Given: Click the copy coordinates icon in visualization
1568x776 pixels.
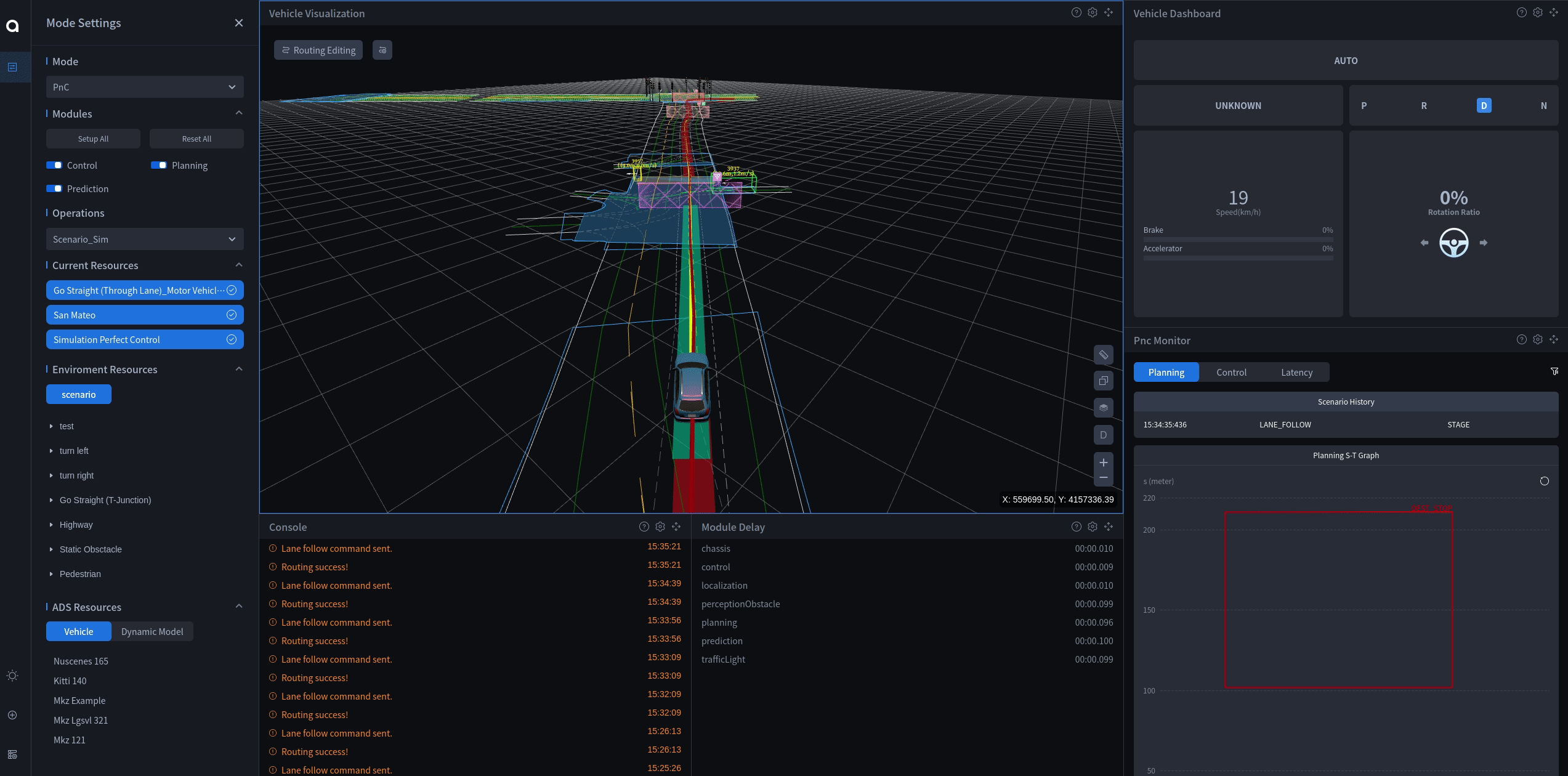Looking at the screenshot, I should click(1103, 381).
